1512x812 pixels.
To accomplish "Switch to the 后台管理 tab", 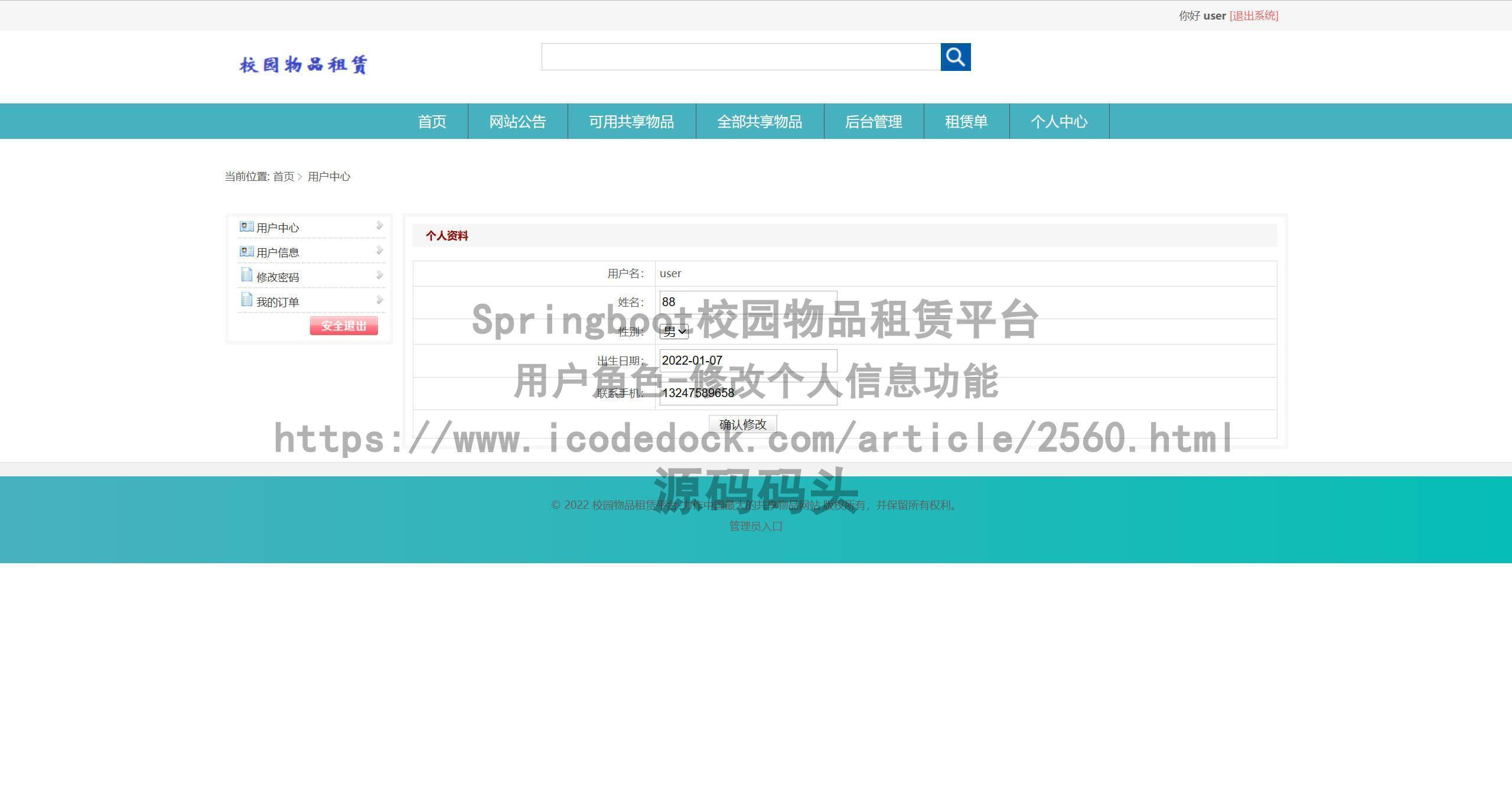I will 874,122.
